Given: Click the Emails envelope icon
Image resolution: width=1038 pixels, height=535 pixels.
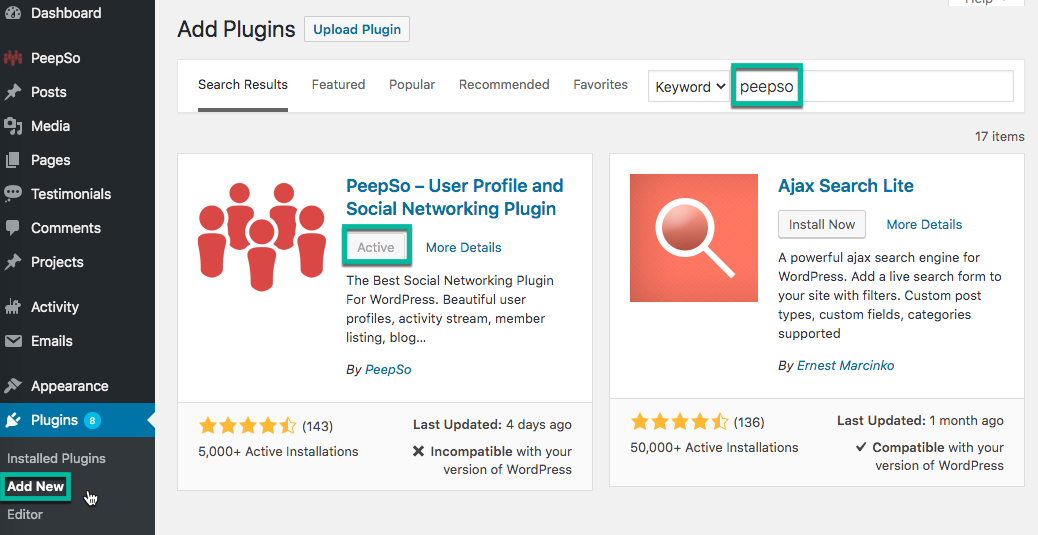Looking at the screenshot, I should point(13,341).
